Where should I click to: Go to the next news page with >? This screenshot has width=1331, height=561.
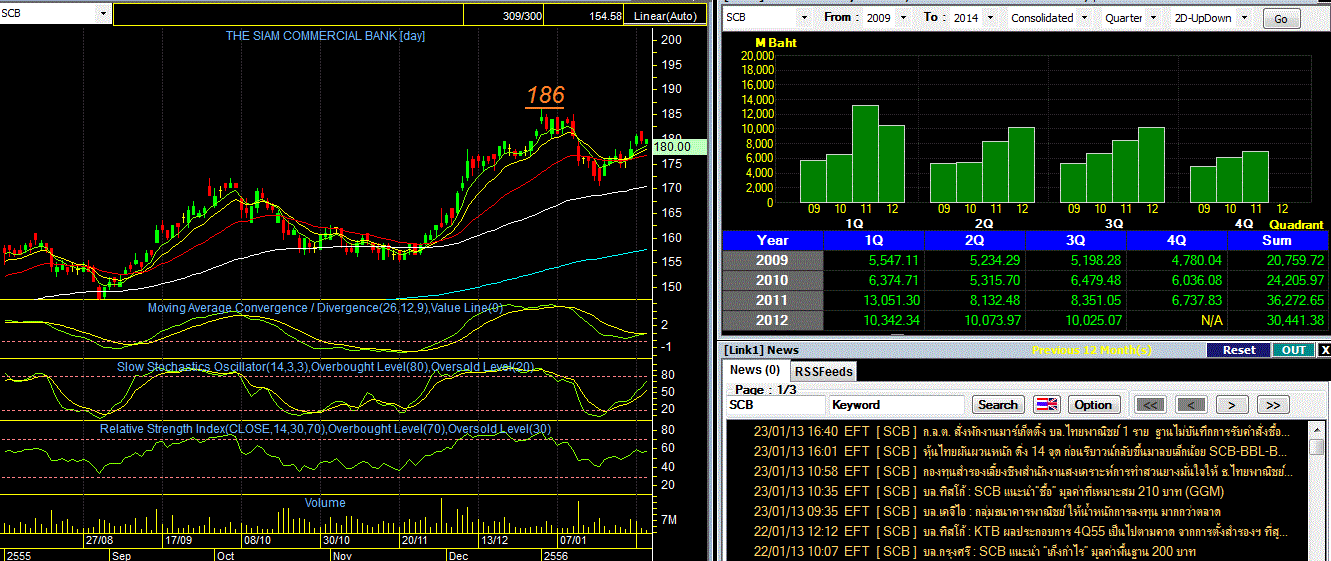click(1231, 405)
